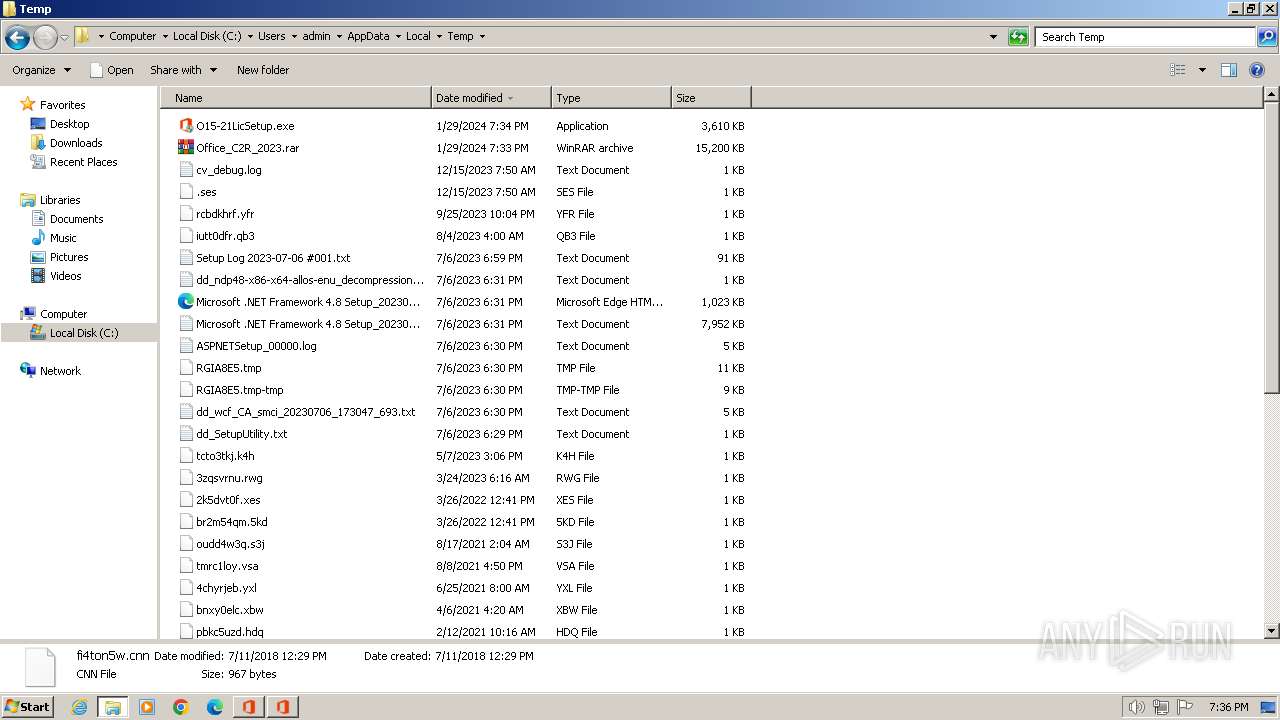This screenshot has height=720, width=1280.
Task: Open the Share with dropdown menu
Action: (x=183, y=70)
